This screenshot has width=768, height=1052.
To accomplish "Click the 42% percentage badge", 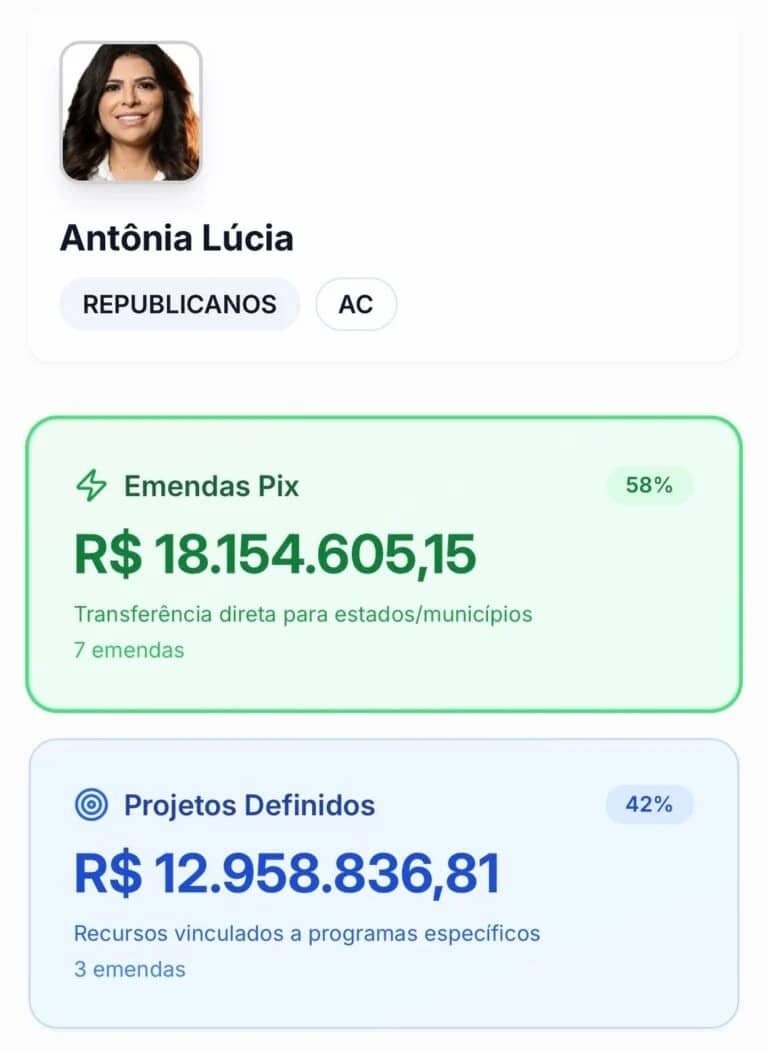I will point(649,804).
